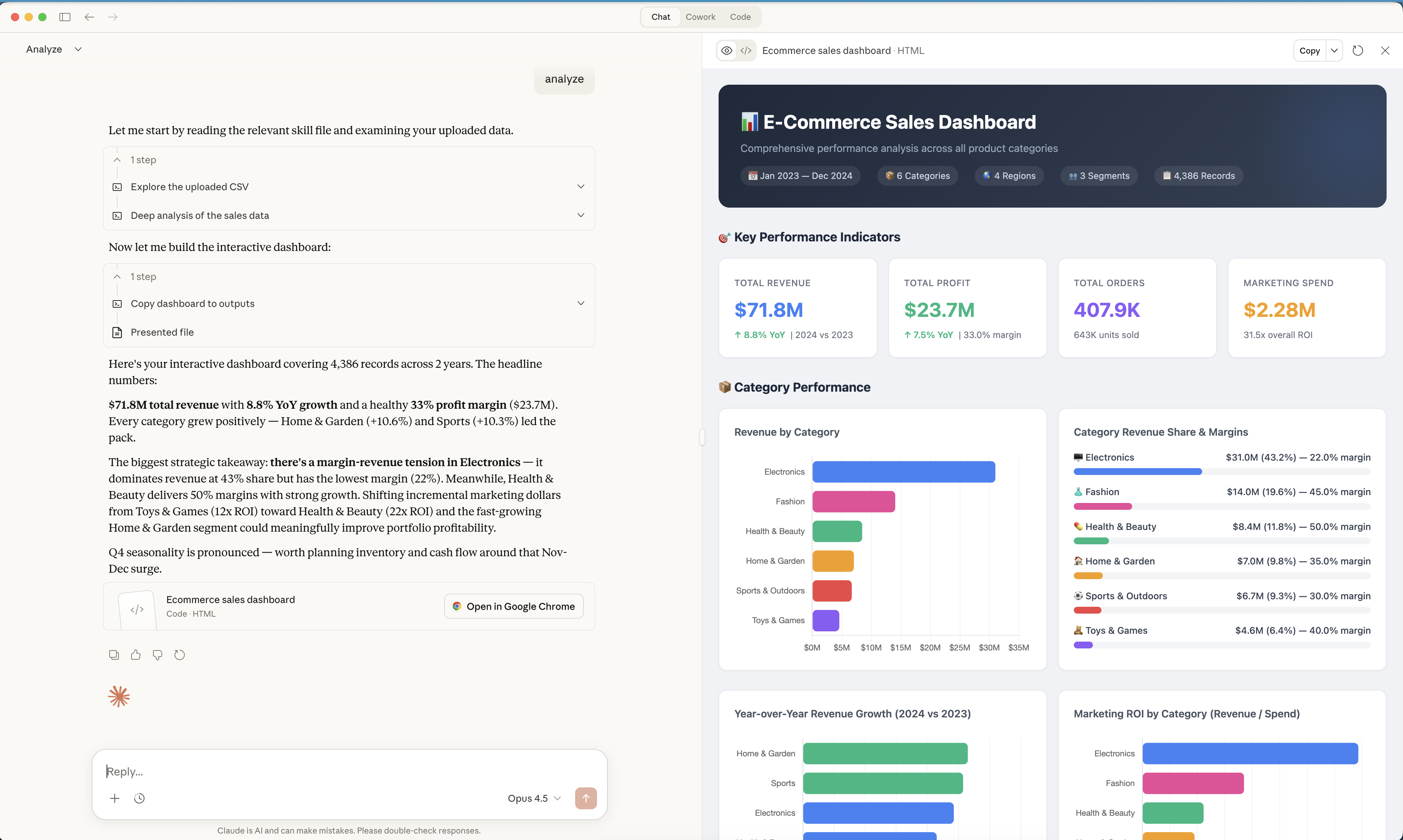Open the Copy options dropdown arrow
1403x840 pixels.
tap(1334, 51)
